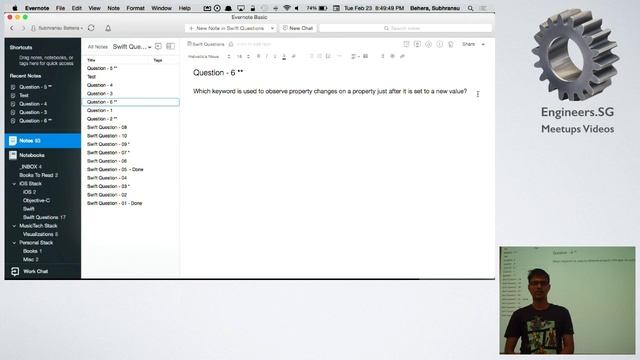The width and height of the screenshot is (640, 360).
Task: Open recent note Test in sidebar
Action: click(24, 95)
